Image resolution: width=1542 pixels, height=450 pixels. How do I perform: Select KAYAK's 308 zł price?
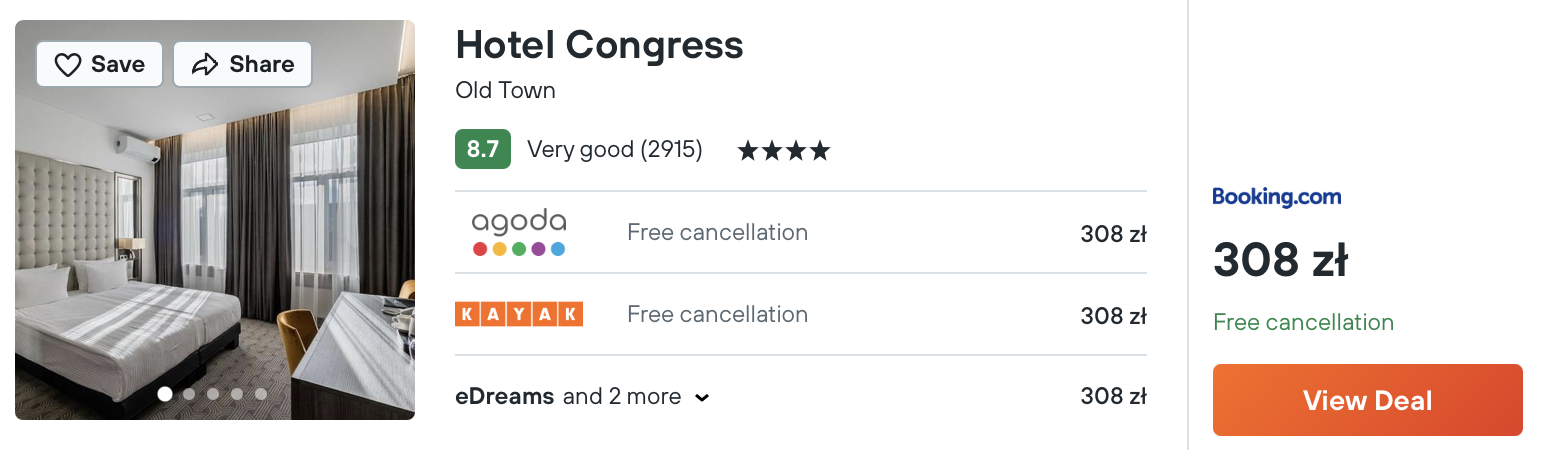pos(1113,316)
